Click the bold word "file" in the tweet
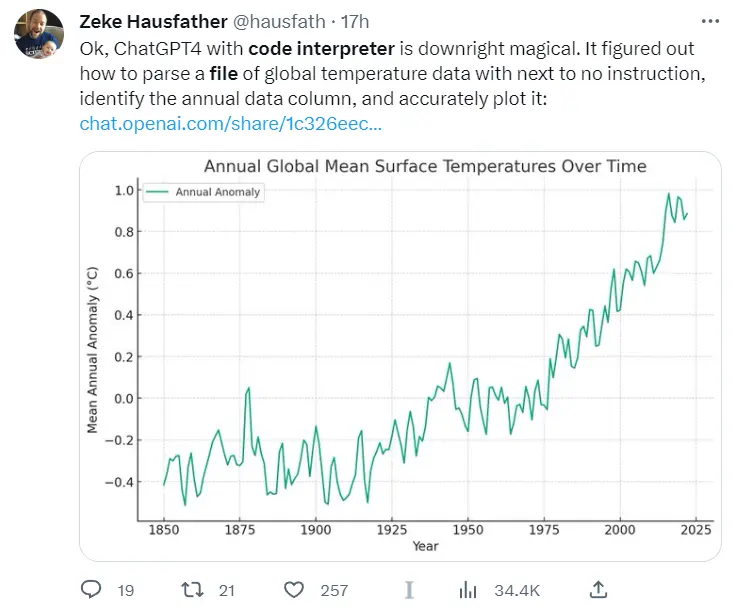This screenshot has height=610, width=735. point(223,74)
